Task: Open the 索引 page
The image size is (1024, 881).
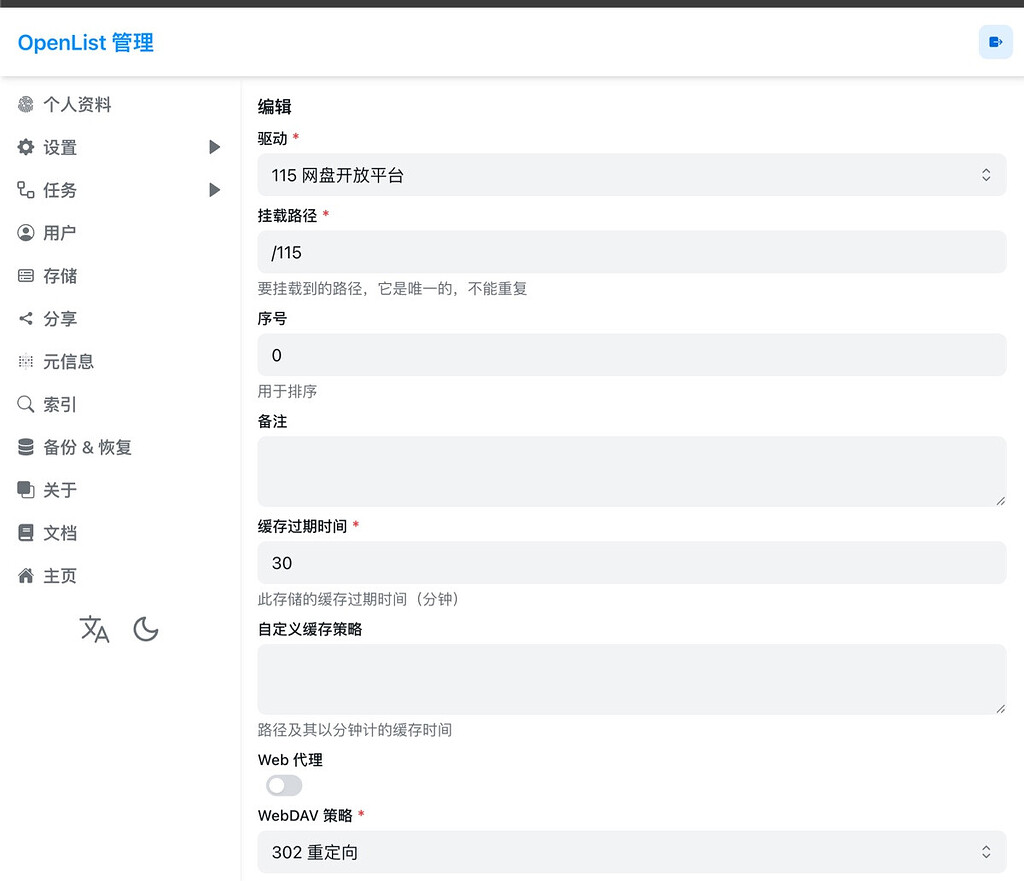Action: (x=60, y=404)
